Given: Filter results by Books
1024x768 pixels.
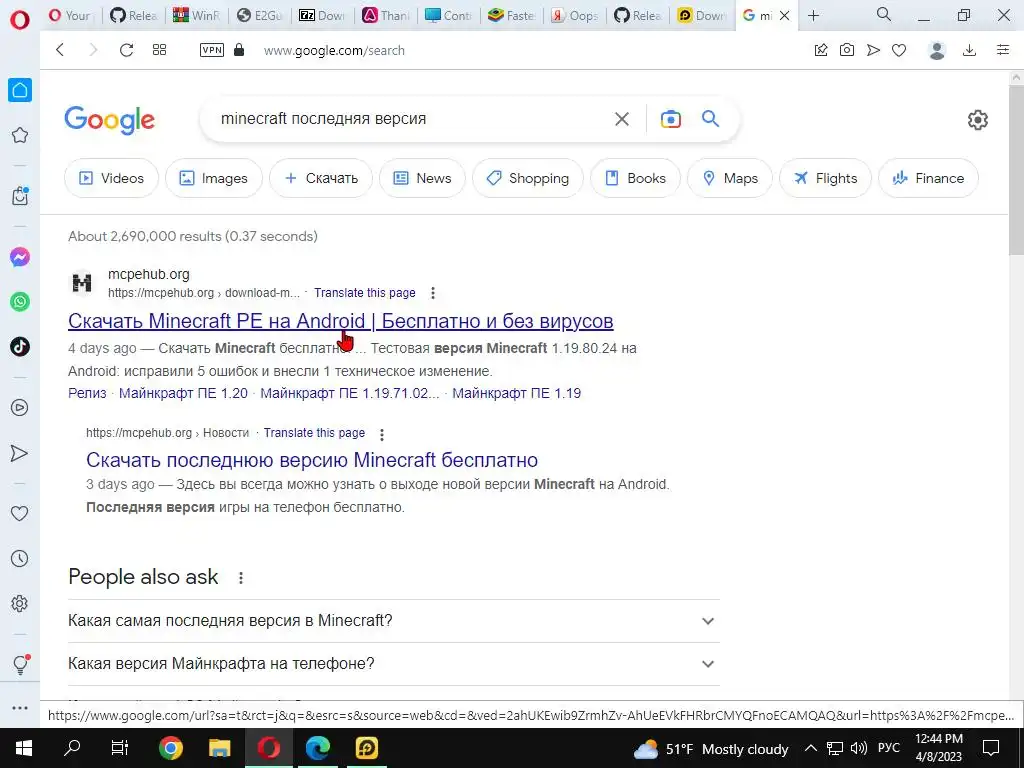Looking at the screenshot, I should pyautogui.click(x=635, y=178).
